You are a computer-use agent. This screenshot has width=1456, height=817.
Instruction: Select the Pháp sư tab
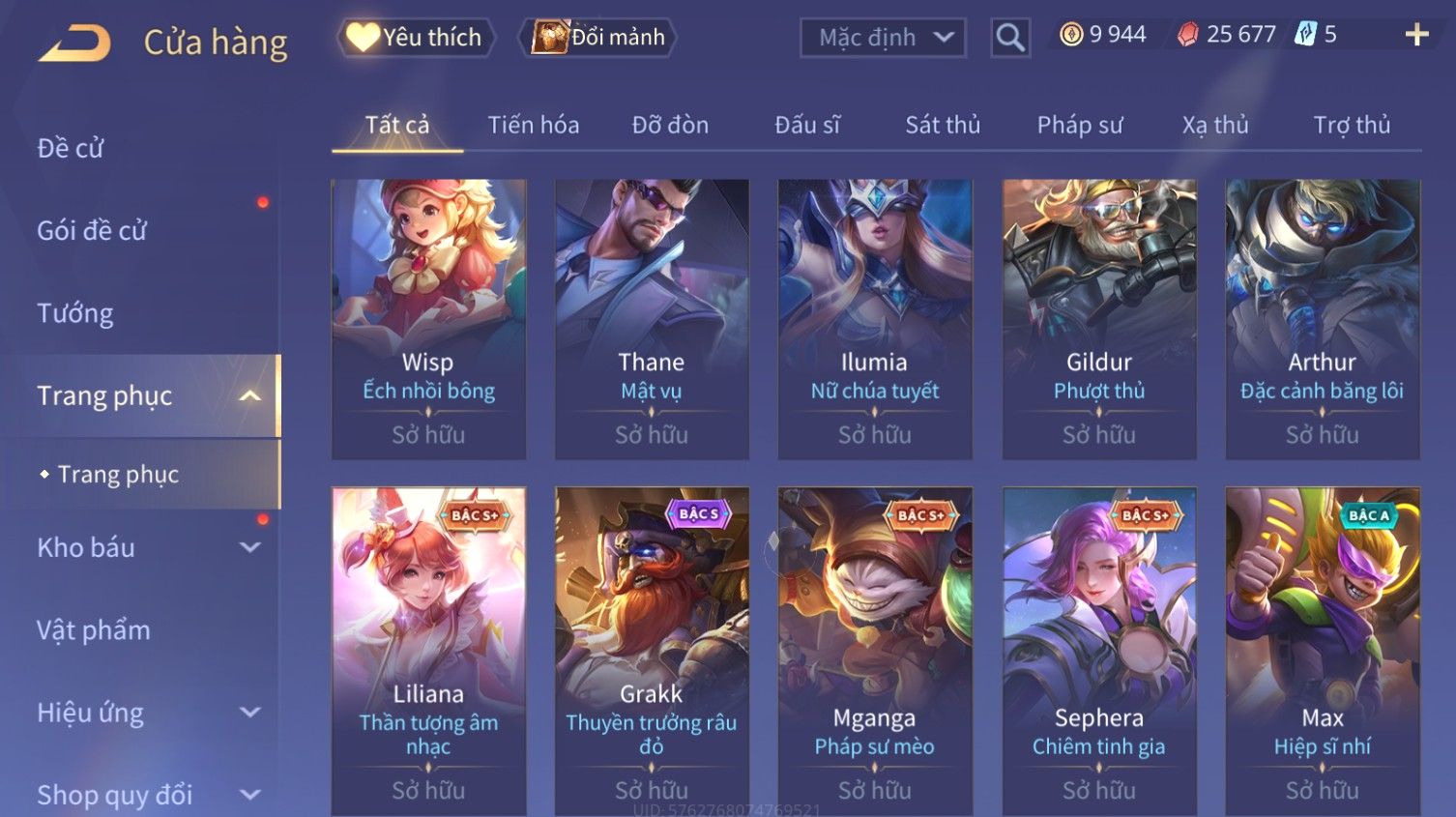tap(1080, 125)
